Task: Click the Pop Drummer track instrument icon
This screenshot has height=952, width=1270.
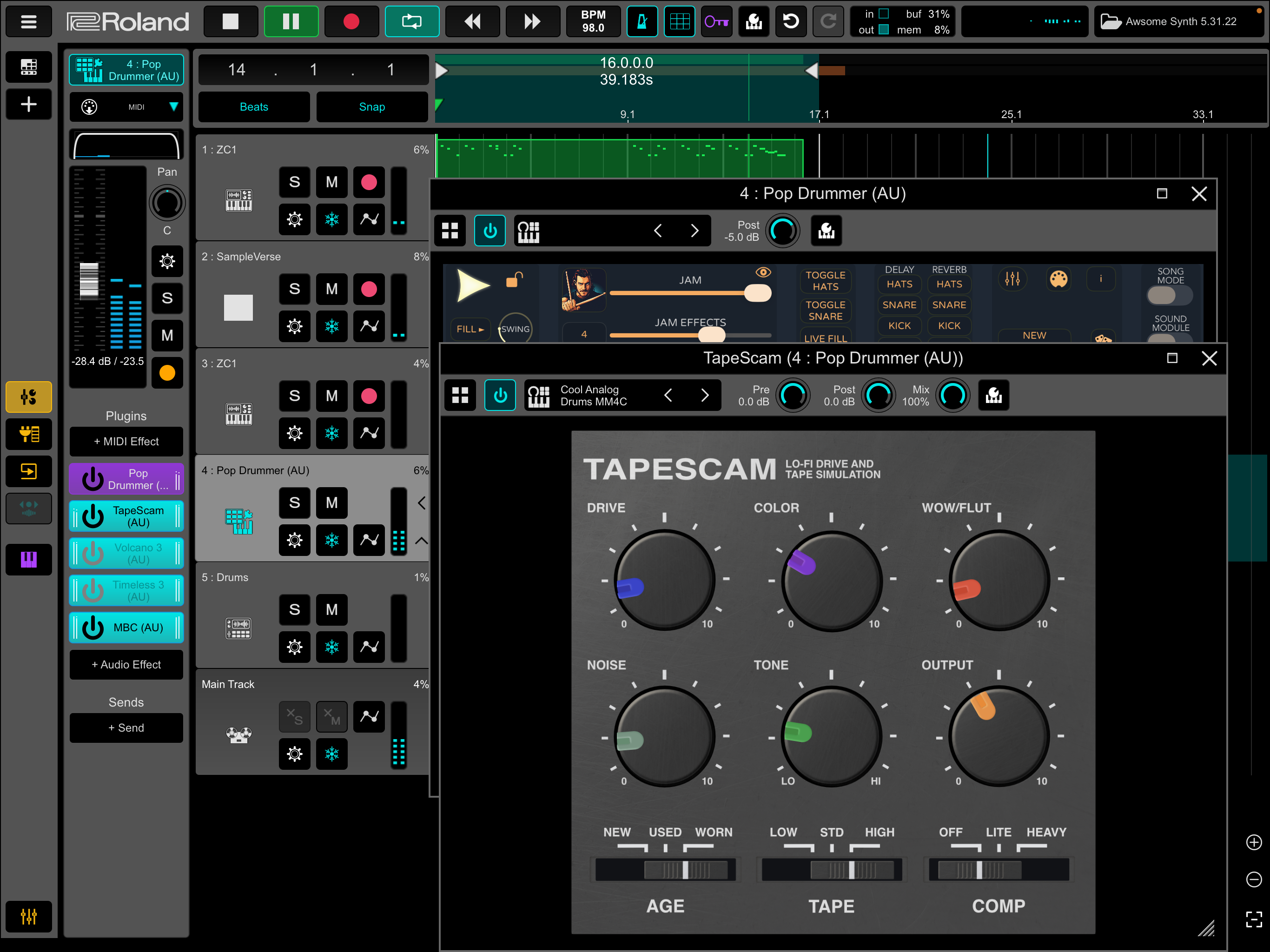Action: point(239,522)
